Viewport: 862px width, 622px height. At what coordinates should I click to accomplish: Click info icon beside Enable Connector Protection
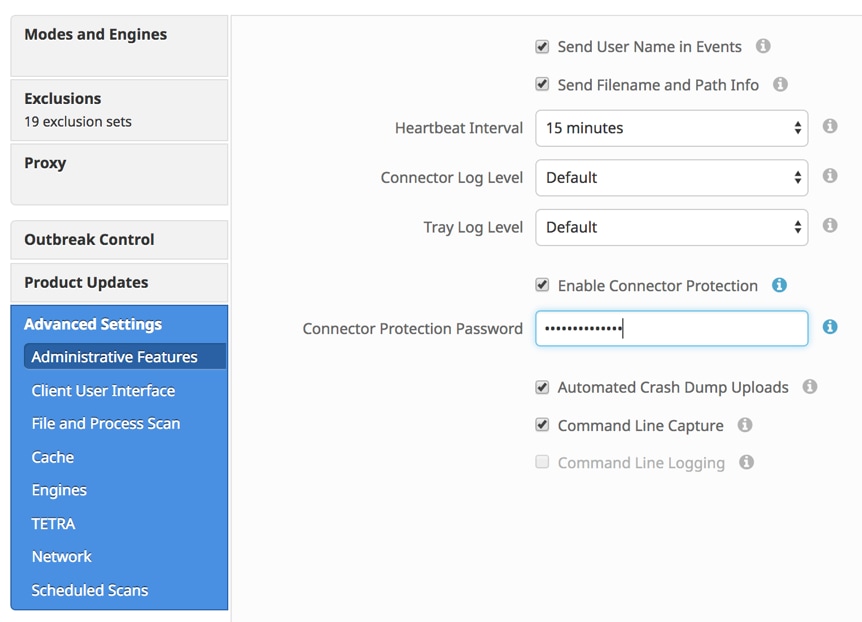click(779, 285)
